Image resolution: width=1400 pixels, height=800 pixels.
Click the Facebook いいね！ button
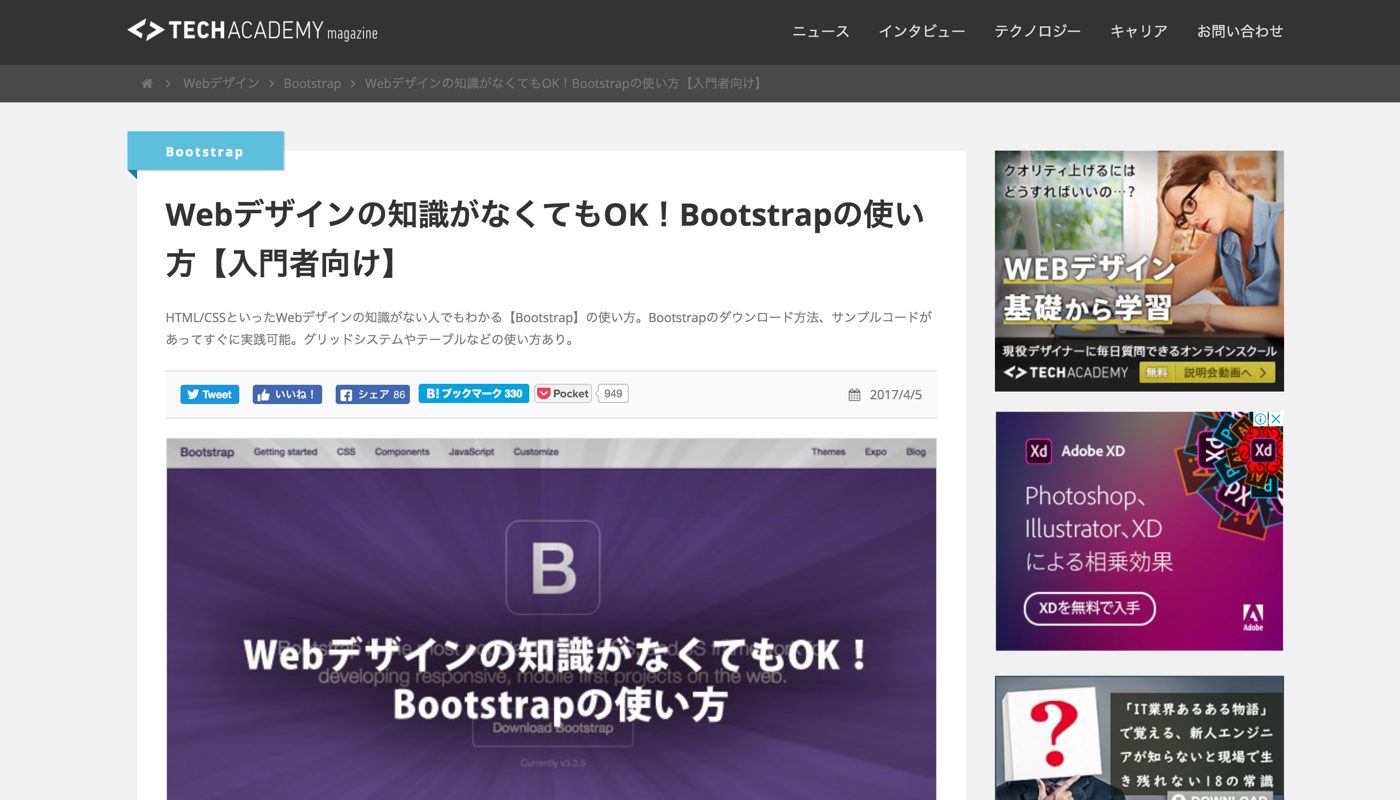click(287, 394)
